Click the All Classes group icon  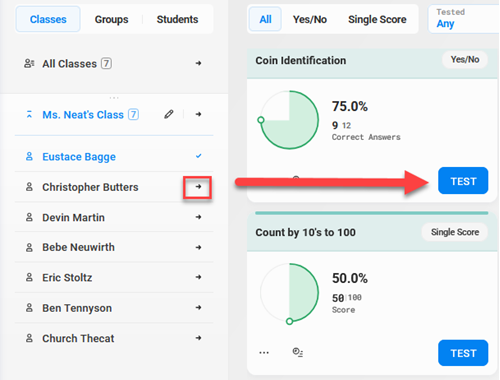tap(29, 63)
